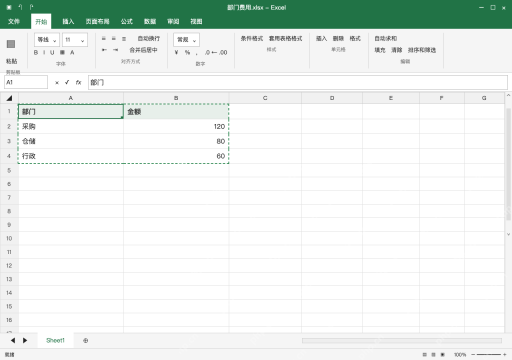Click the Name Box showing A1
Image resolution: width=512 pixels, height=360 pixels.
[x=26, y=82]
